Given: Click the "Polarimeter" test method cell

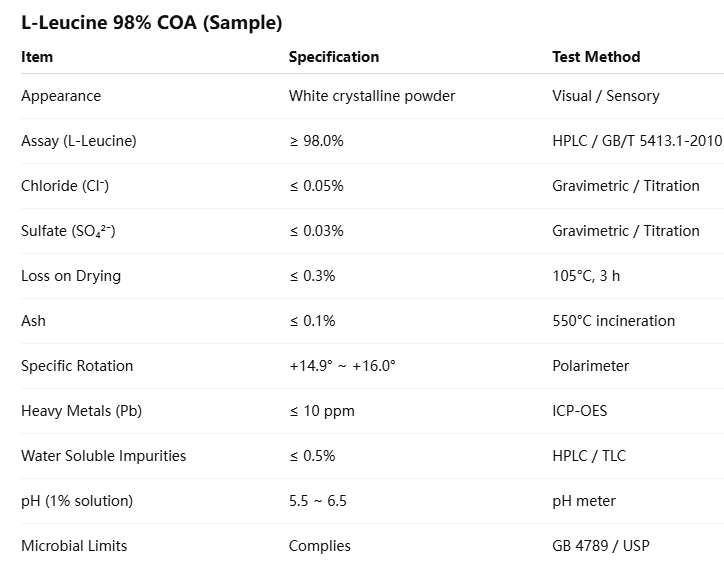Looking at the screenshot, I should (x=591, y=366).
